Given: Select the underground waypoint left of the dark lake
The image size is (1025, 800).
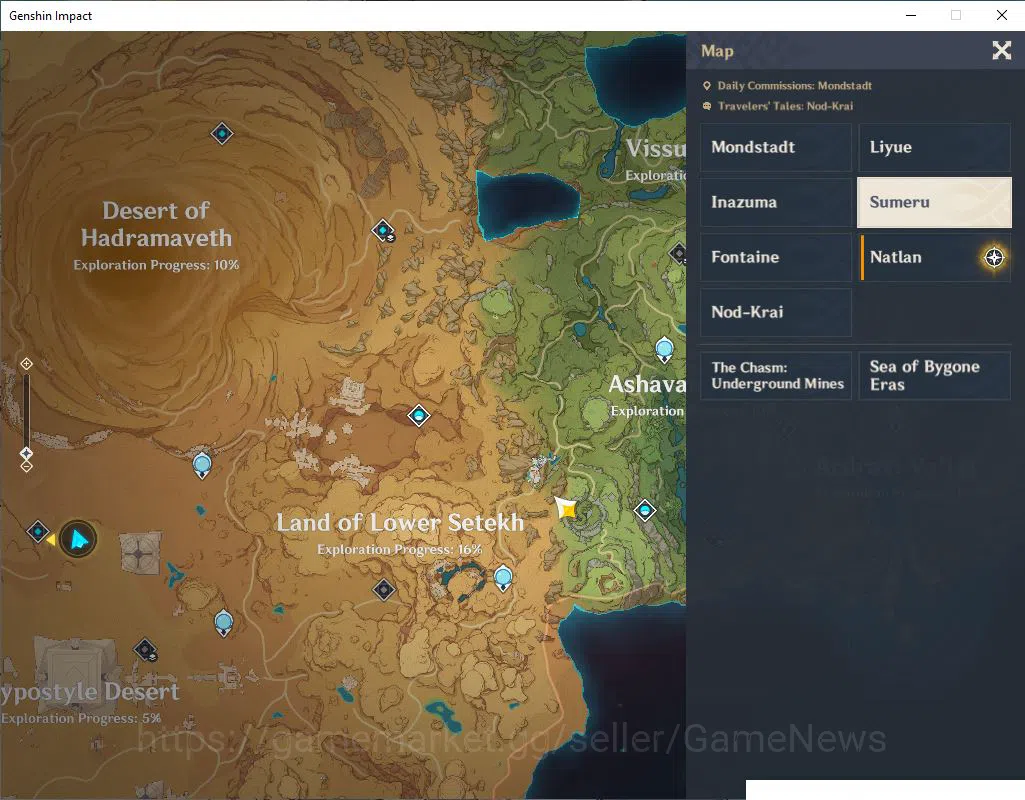Looking at the screenshot, I should point(383,231).
